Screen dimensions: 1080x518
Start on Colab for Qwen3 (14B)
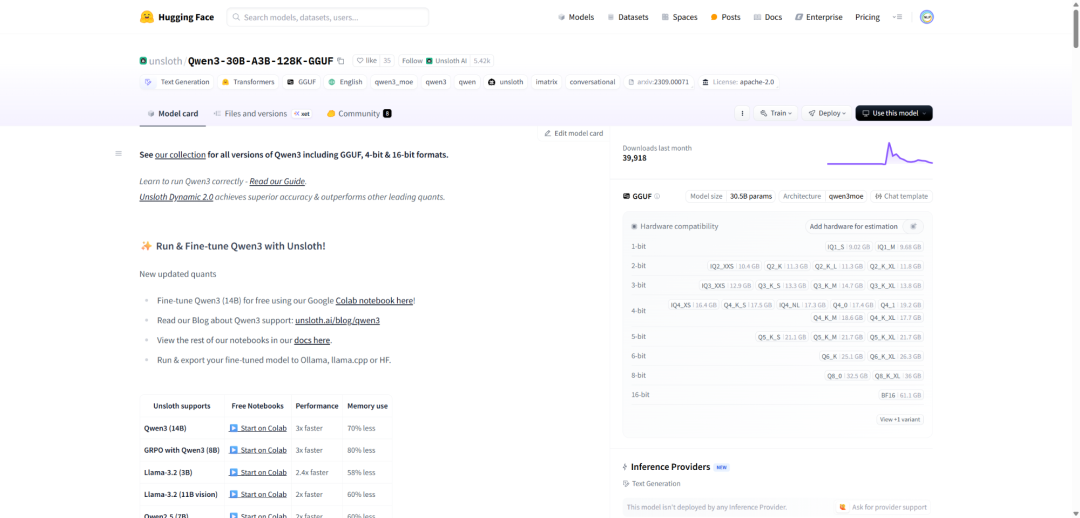258,428
